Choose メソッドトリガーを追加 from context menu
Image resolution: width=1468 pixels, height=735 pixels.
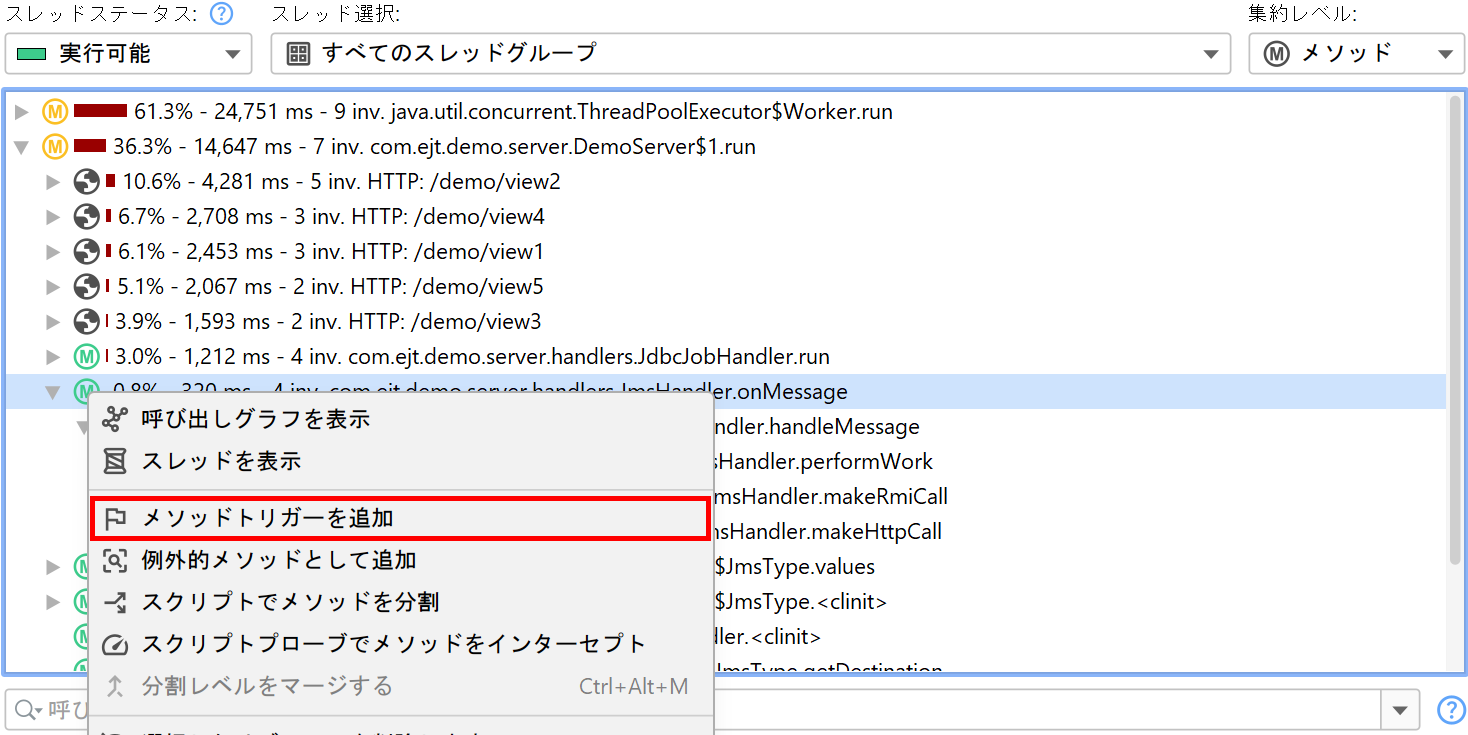(x=268, y=518)
